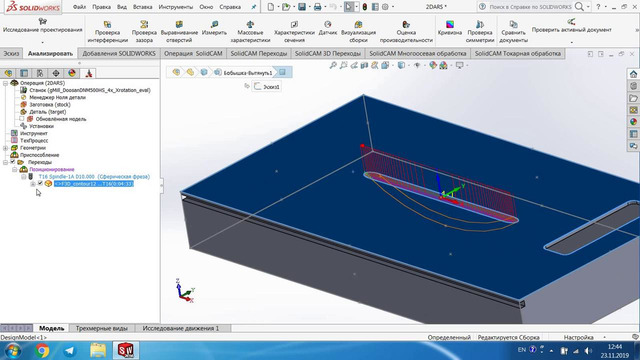Toggle the Обновлённая модель checkbox
This screenshot has height=360, width=640.
point(22,119)
